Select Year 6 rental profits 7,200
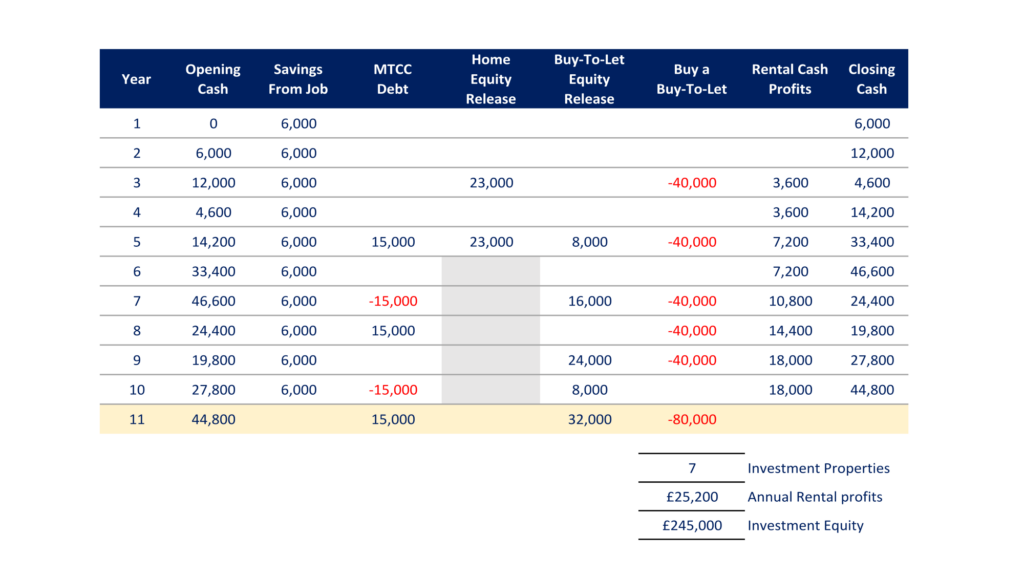 (x=790, y=271)
